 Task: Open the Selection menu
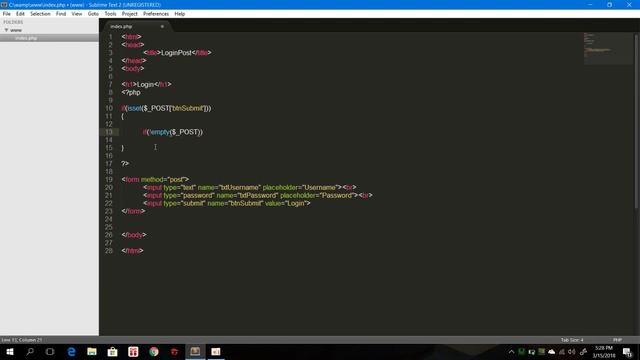[x=40, y=14]
